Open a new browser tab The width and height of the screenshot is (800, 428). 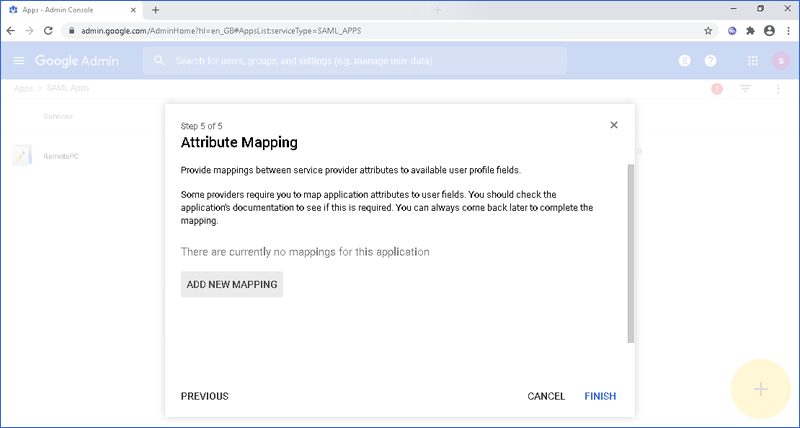coord(155,9)
